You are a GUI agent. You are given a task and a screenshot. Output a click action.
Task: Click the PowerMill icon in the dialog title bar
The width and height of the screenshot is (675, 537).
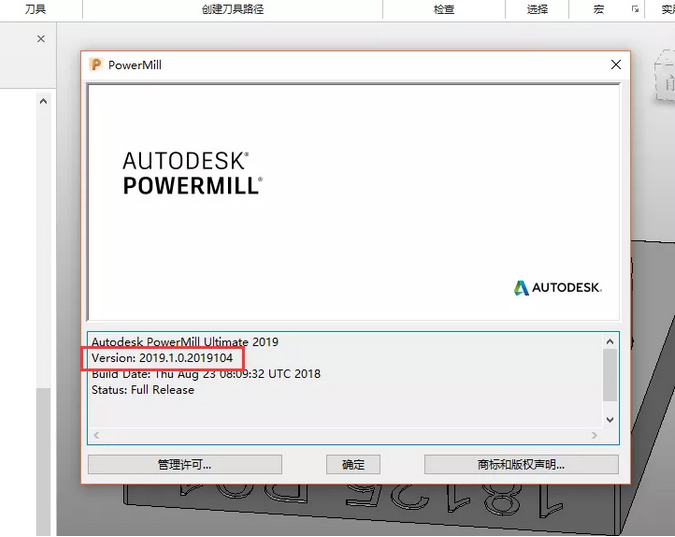tap(96, 65)
